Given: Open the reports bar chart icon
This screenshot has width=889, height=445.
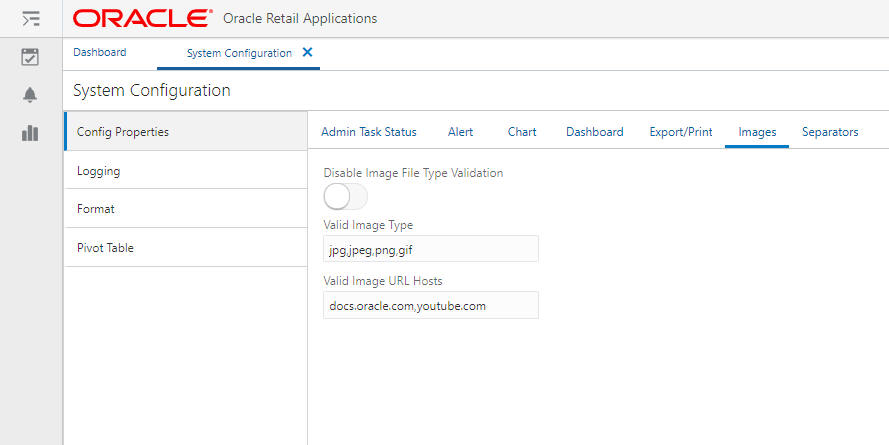Looking at the screenshot, I should click(30, 133).
